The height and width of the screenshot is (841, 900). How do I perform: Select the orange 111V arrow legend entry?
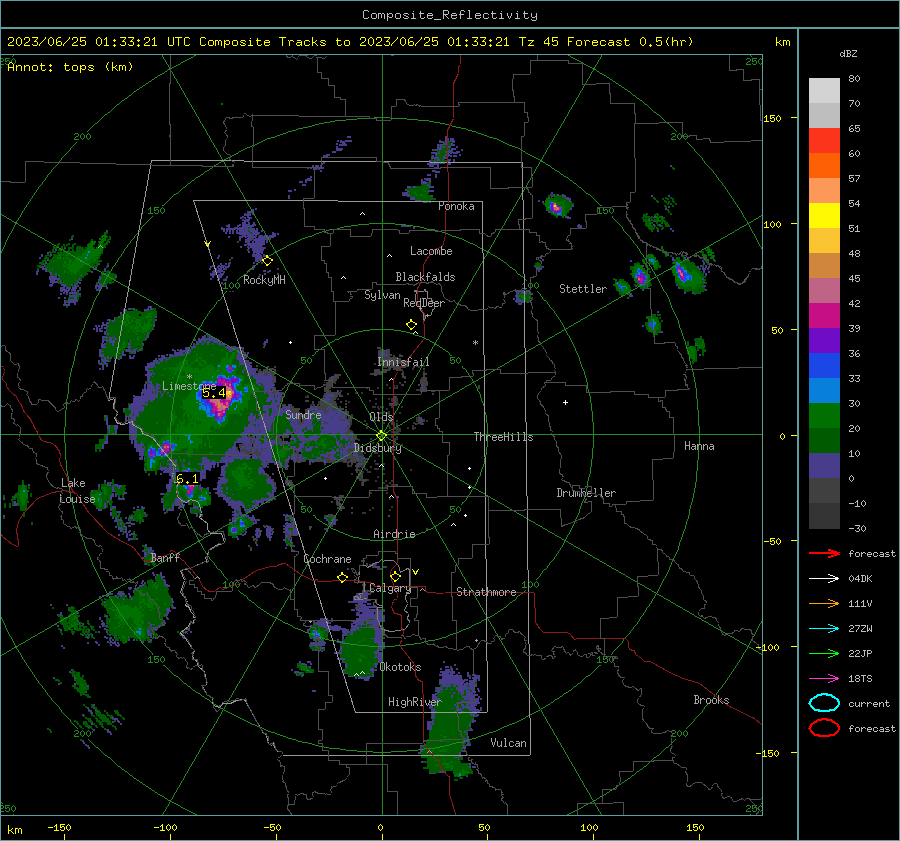[x=824, y=603]
